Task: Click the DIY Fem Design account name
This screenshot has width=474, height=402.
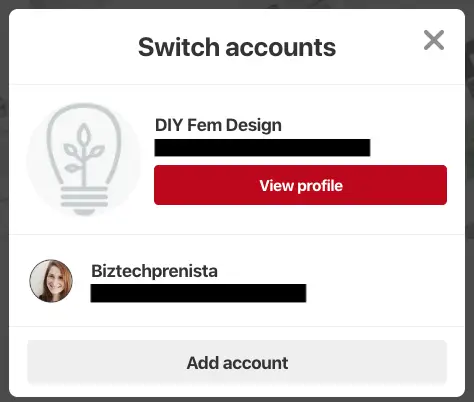Action: [x=218, y=125]
